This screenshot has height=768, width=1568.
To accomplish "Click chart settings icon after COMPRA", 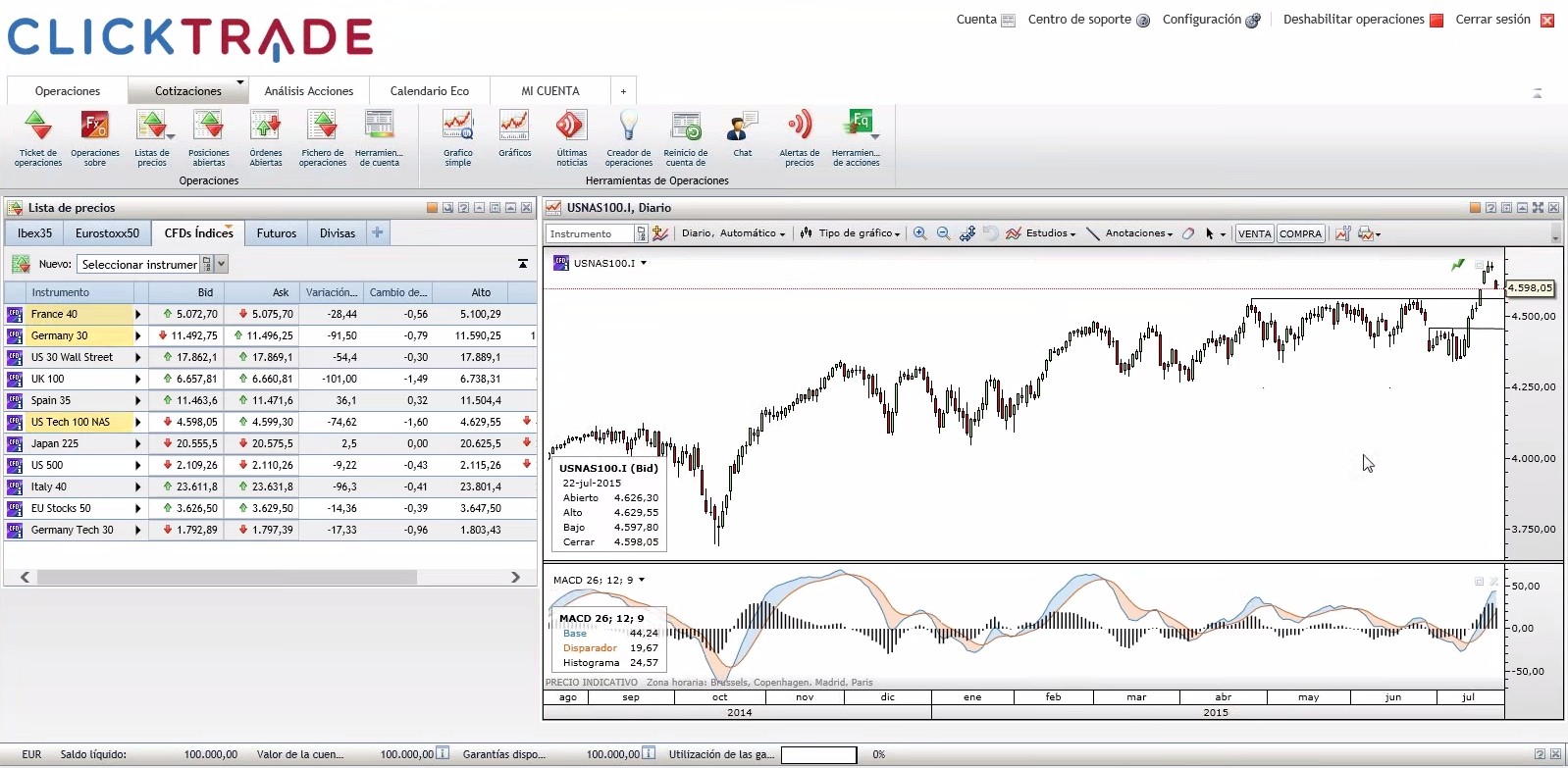I will click(x=1342, y=233).
